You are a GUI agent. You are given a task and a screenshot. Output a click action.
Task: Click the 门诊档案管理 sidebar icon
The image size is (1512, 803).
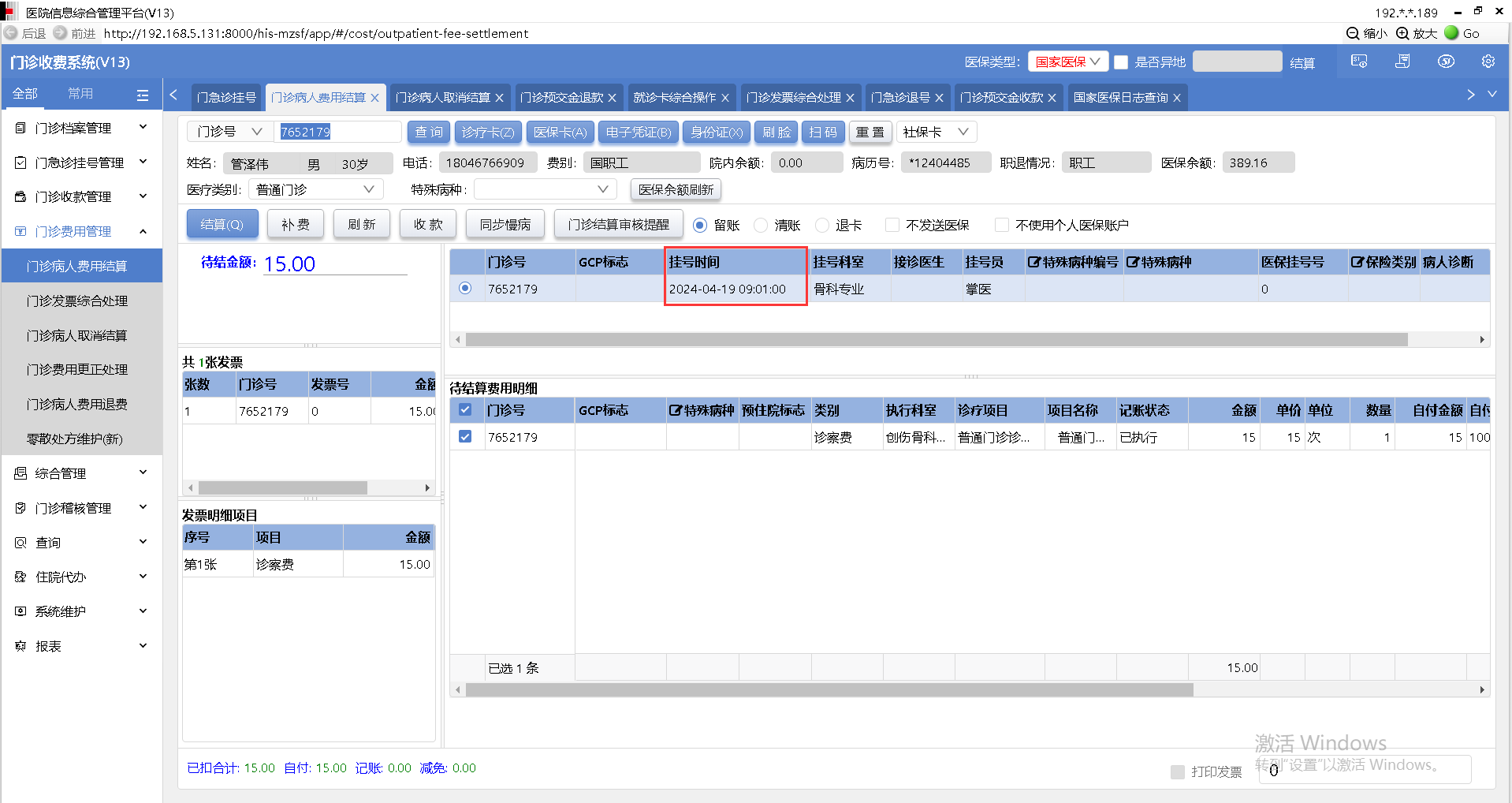pyautogui.click(x=20, y=128)
